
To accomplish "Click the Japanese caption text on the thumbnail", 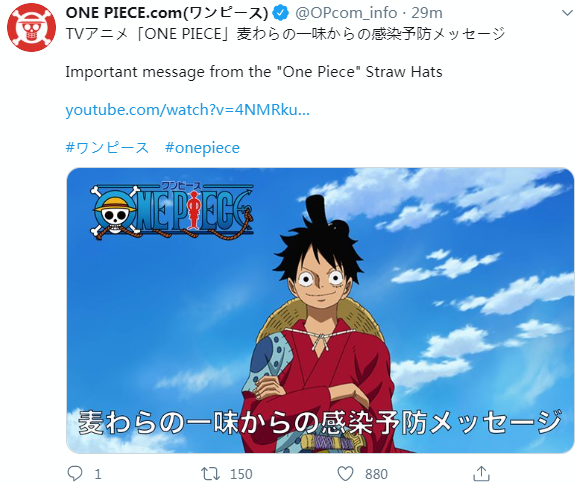I will pyautogui.click(x=320, y=422).
